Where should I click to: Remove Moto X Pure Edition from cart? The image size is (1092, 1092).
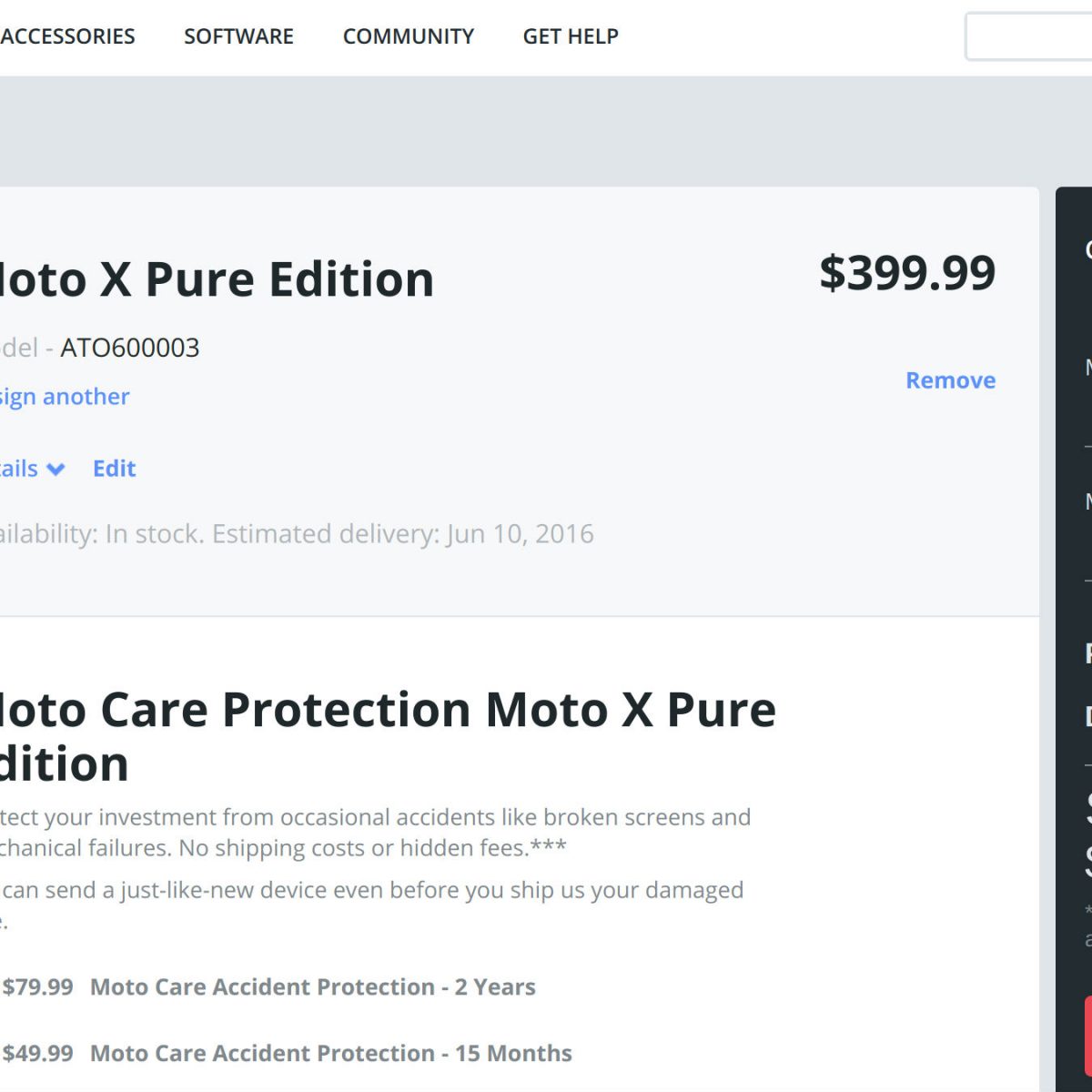[x=950, y=380]
